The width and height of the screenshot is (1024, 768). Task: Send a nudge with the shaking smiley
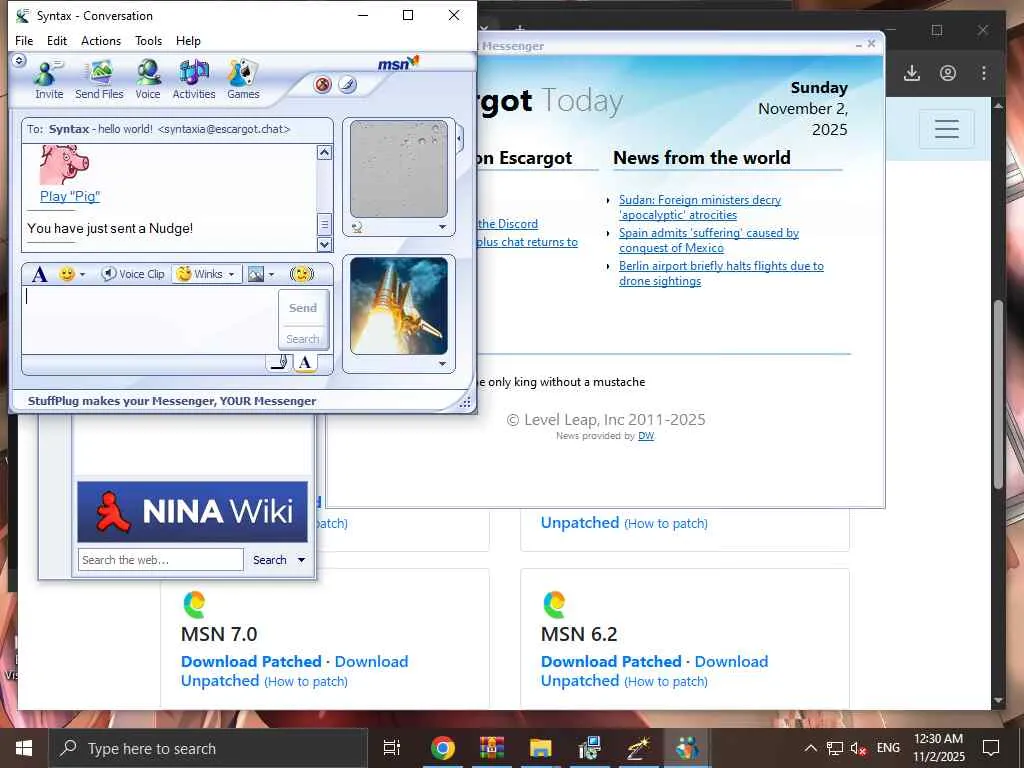(302, 274)
